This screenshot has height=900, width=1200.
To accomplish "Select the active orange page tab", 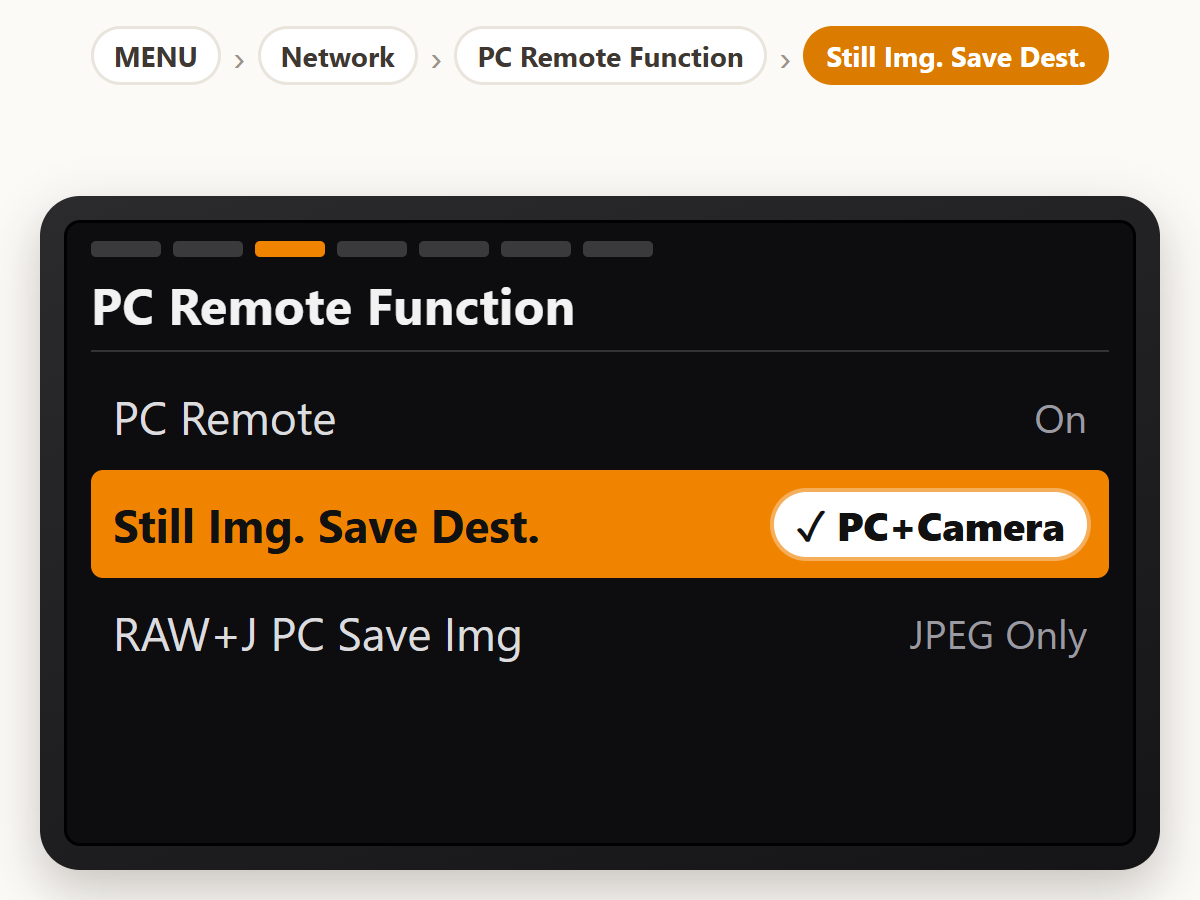I will (x=290, y=249).
